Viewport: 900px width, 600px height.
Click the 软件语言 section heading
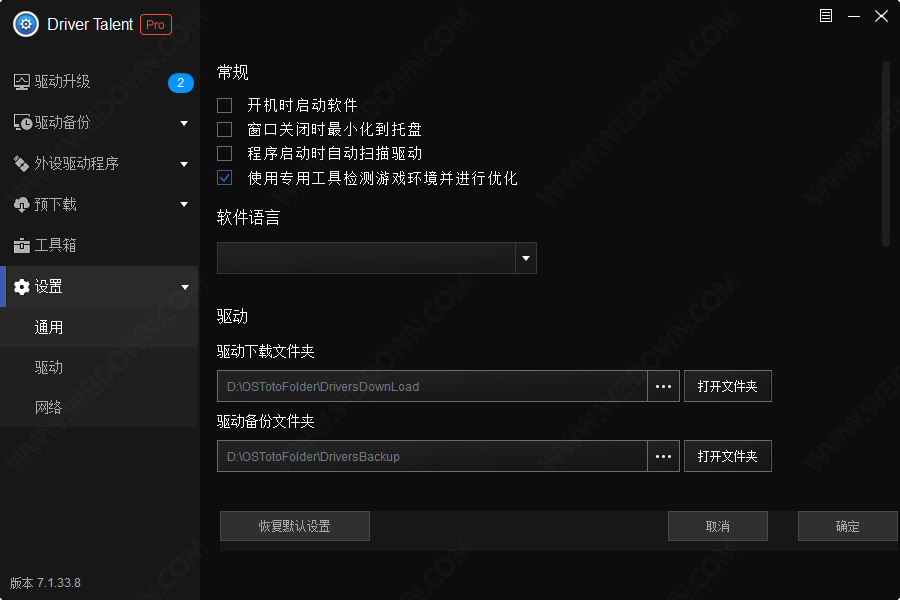tap(249, 218)
